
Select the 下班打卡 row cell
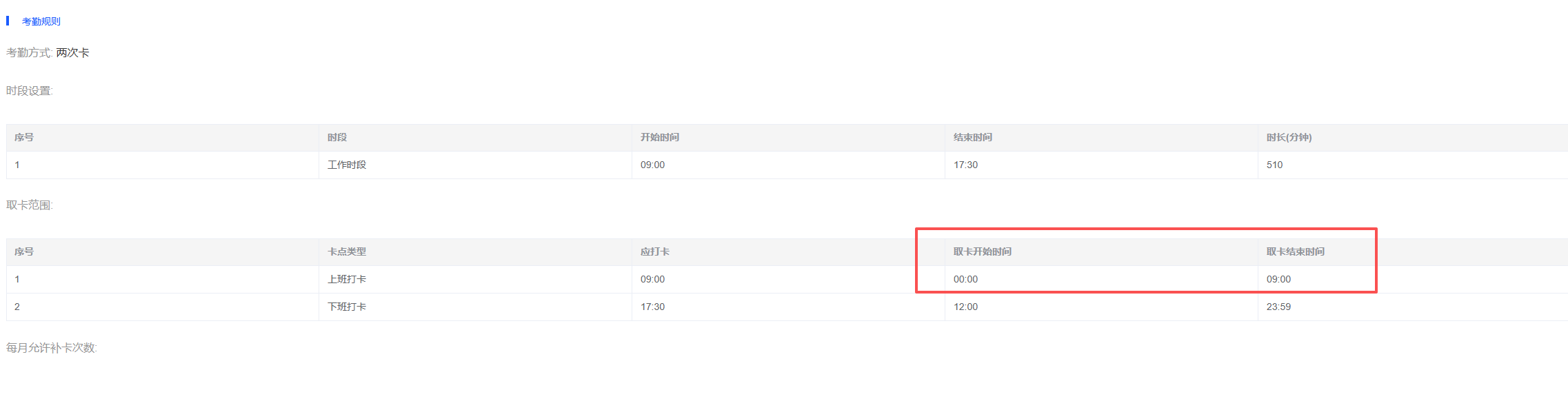pyautogui.click(x=347, y=307)
